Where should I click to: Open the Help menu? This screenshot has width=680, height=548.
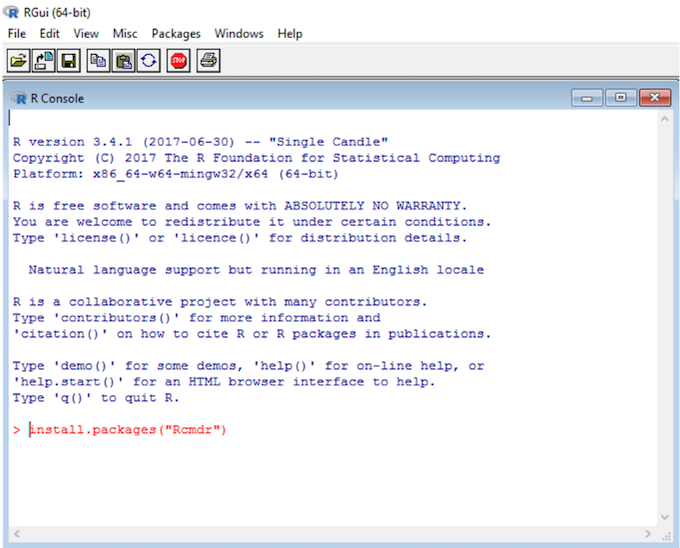pyautogui.click(x=290, y=33)
